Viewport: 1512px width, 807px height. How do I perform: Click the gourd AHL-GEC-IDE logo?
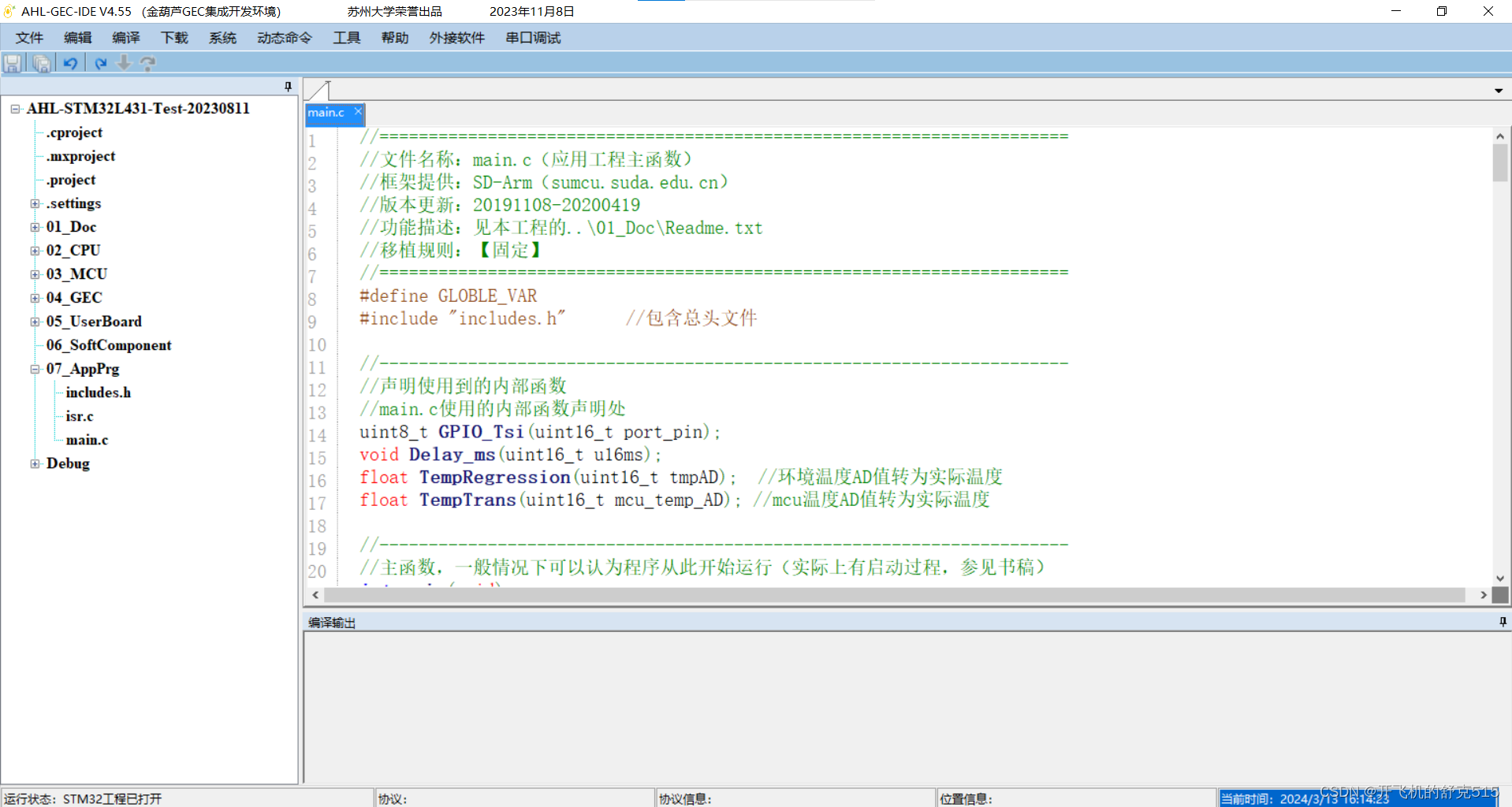(x=9, y=11)
